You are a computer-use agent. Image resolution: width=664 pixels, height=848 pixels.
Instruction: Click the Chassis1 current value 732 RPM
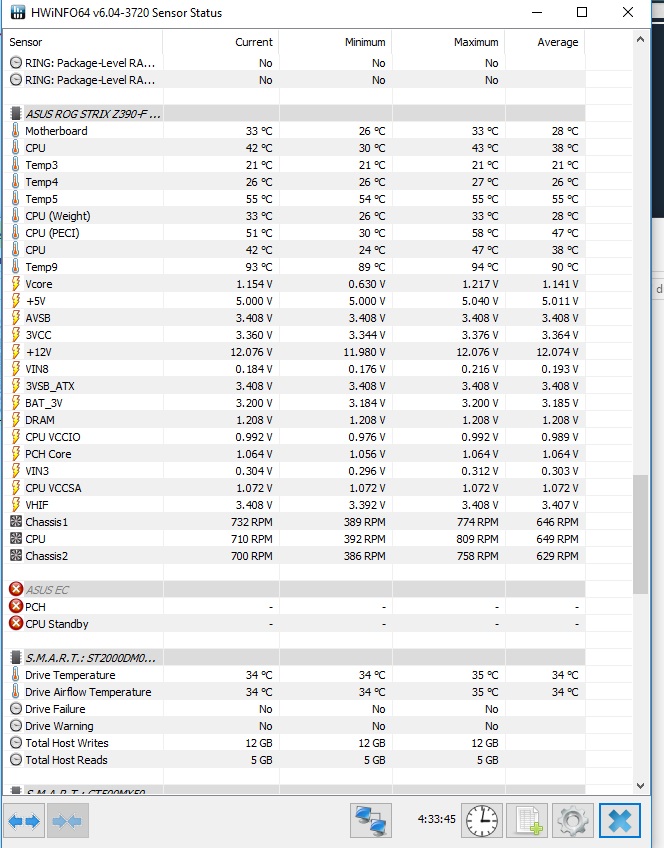[251, 522]
